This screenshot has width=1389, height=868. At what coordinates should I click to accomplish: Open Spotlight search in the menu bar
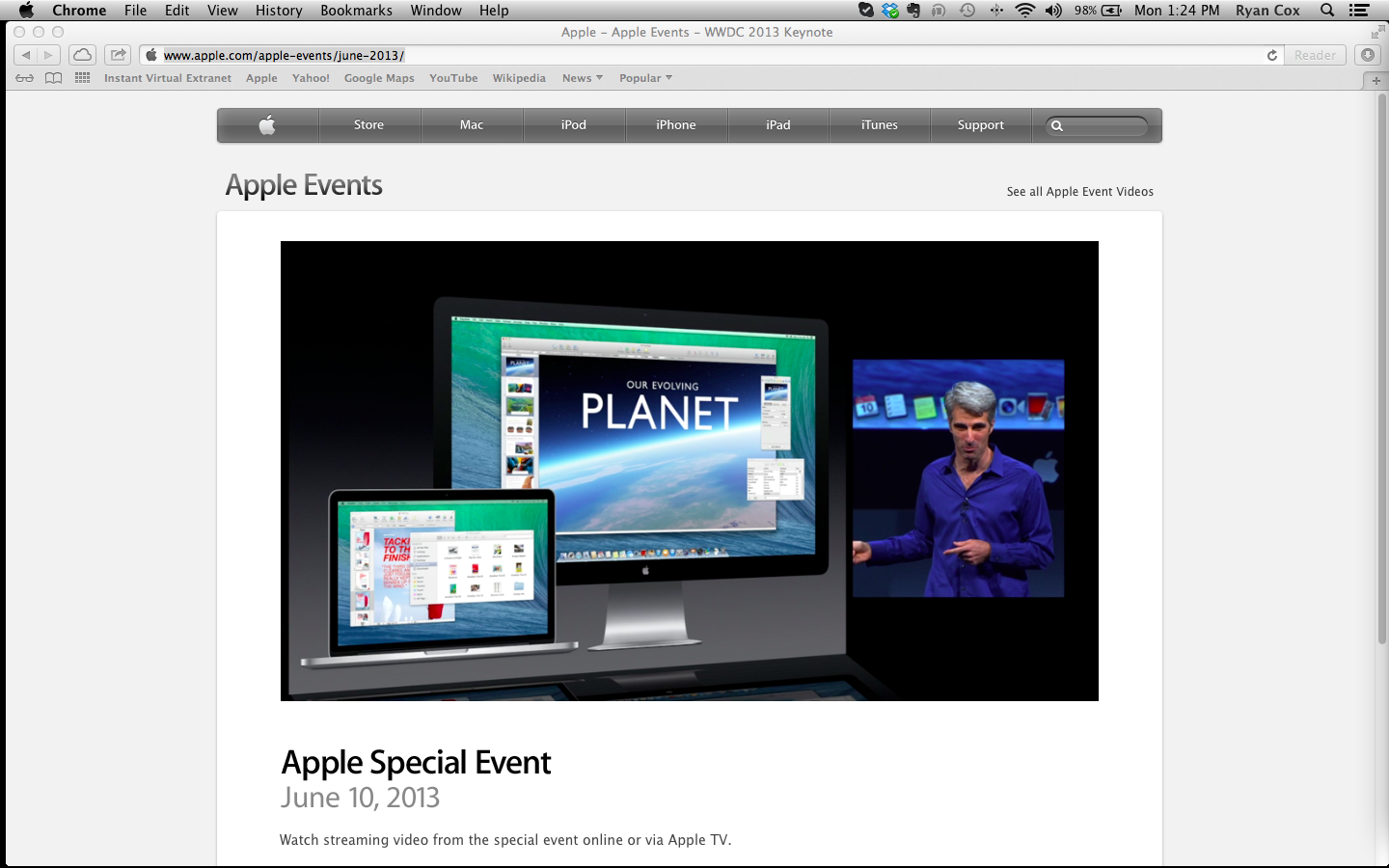[1327, 11]
